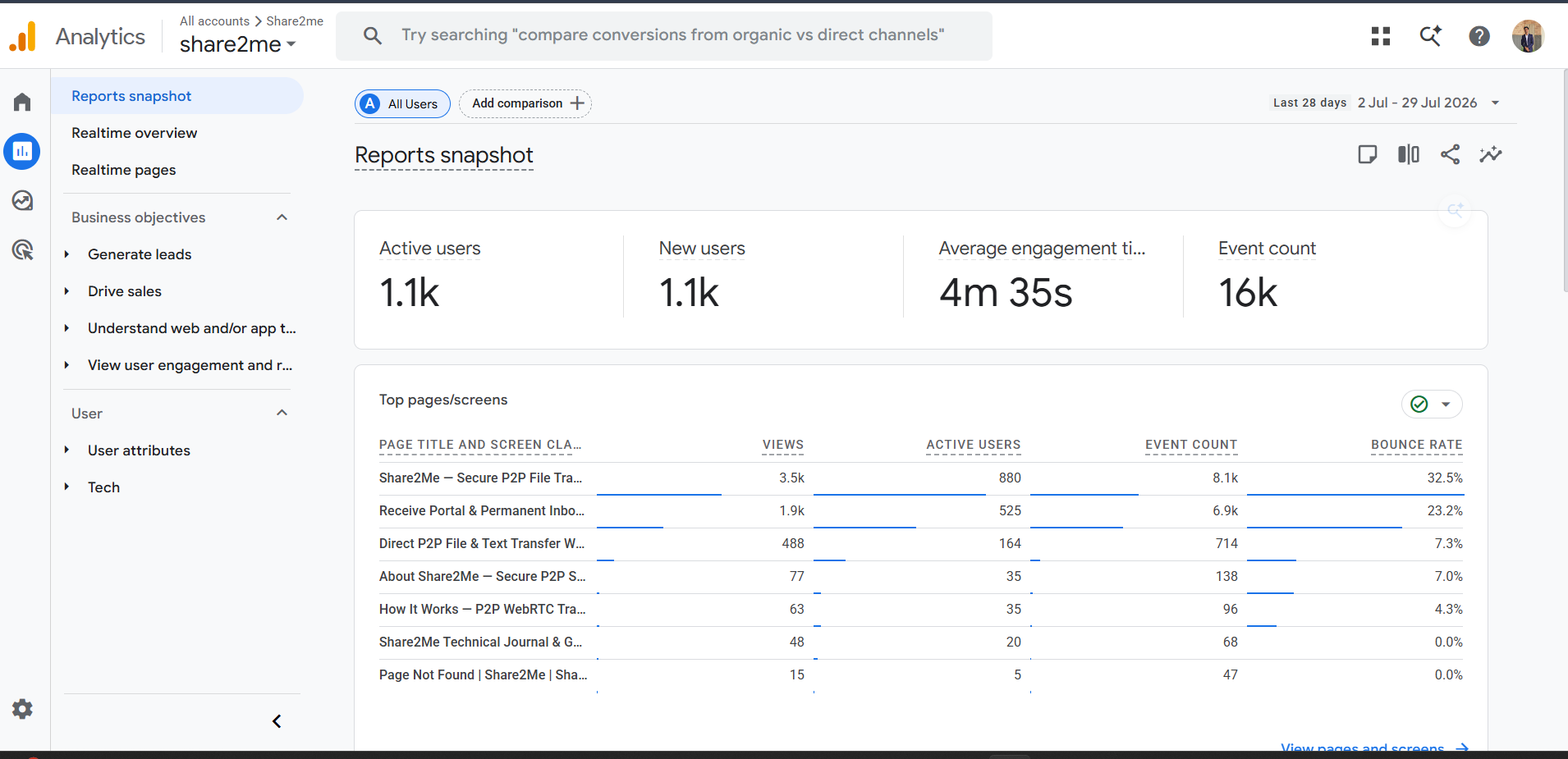Select the Reports icon in left rail

coord(22,151)
